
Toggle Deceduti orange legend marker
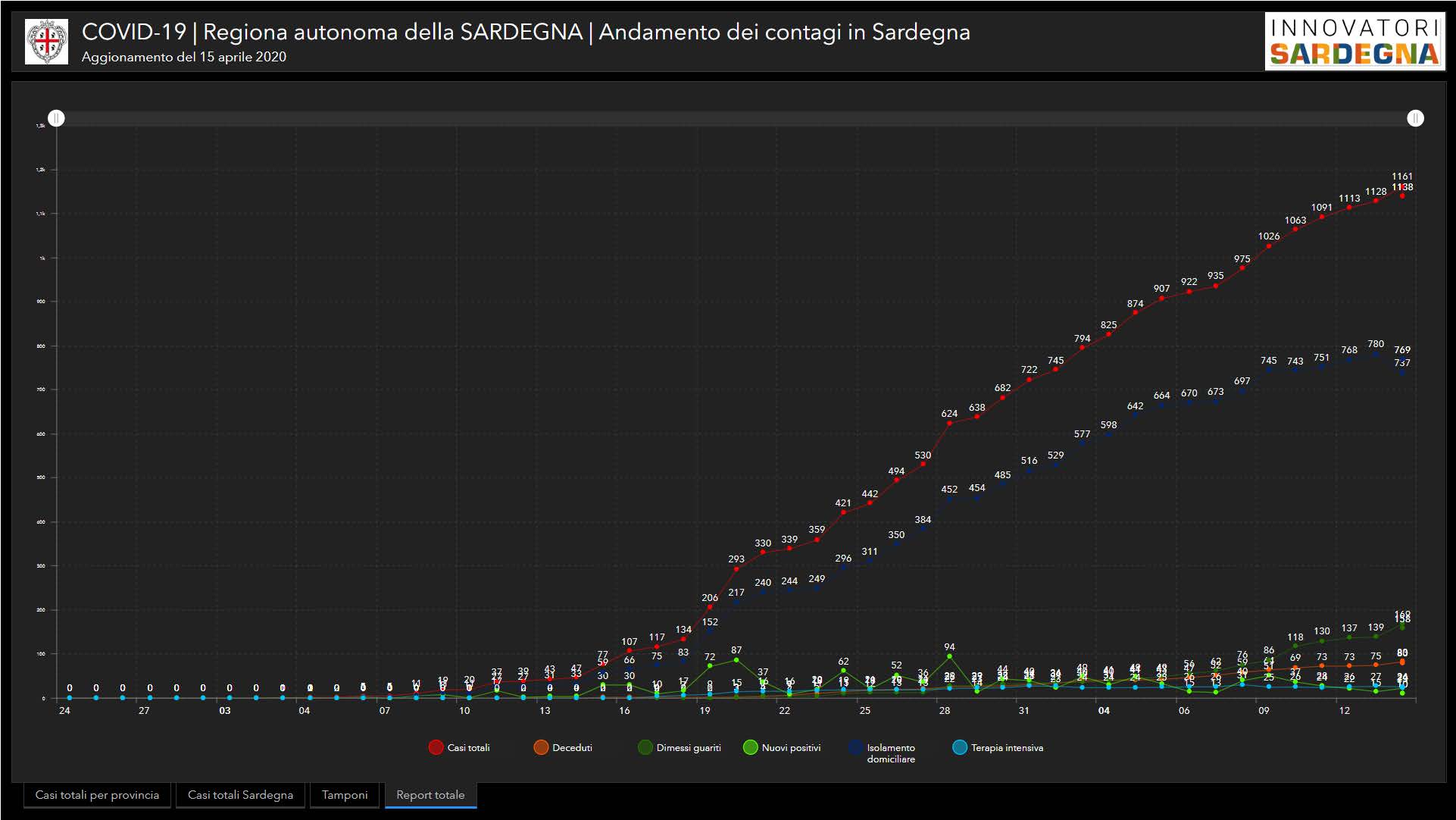tap(541, 747)
